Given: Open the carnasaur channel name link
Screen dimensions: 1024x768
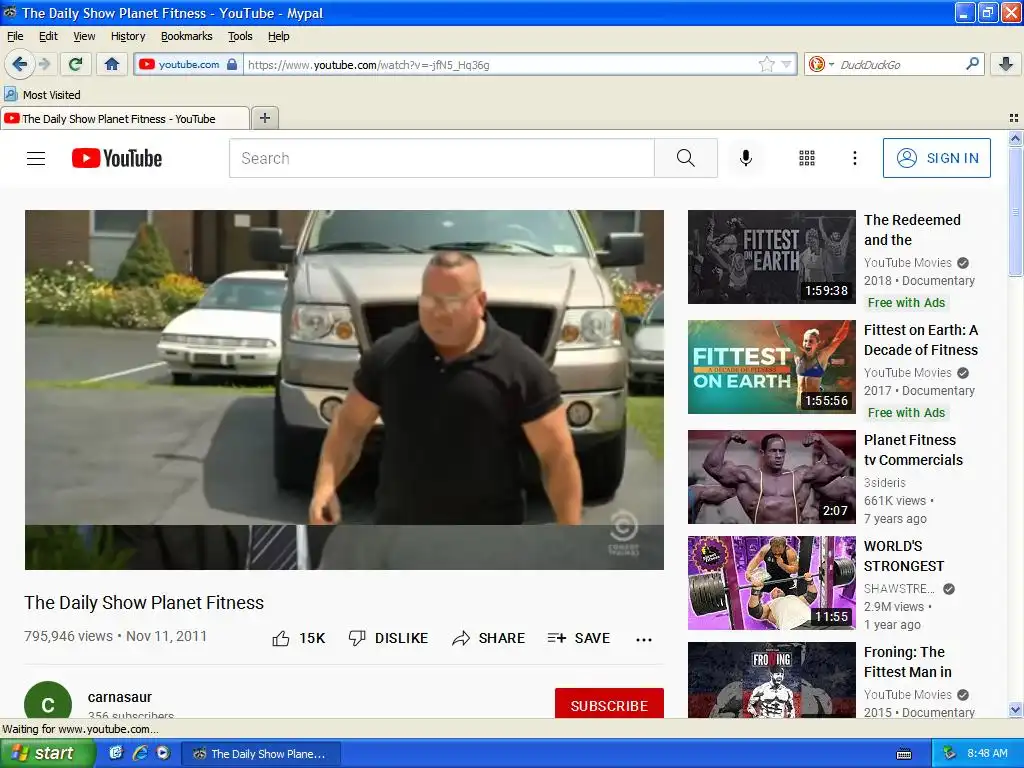Looking at the screenshot, I should pos(120,697).
